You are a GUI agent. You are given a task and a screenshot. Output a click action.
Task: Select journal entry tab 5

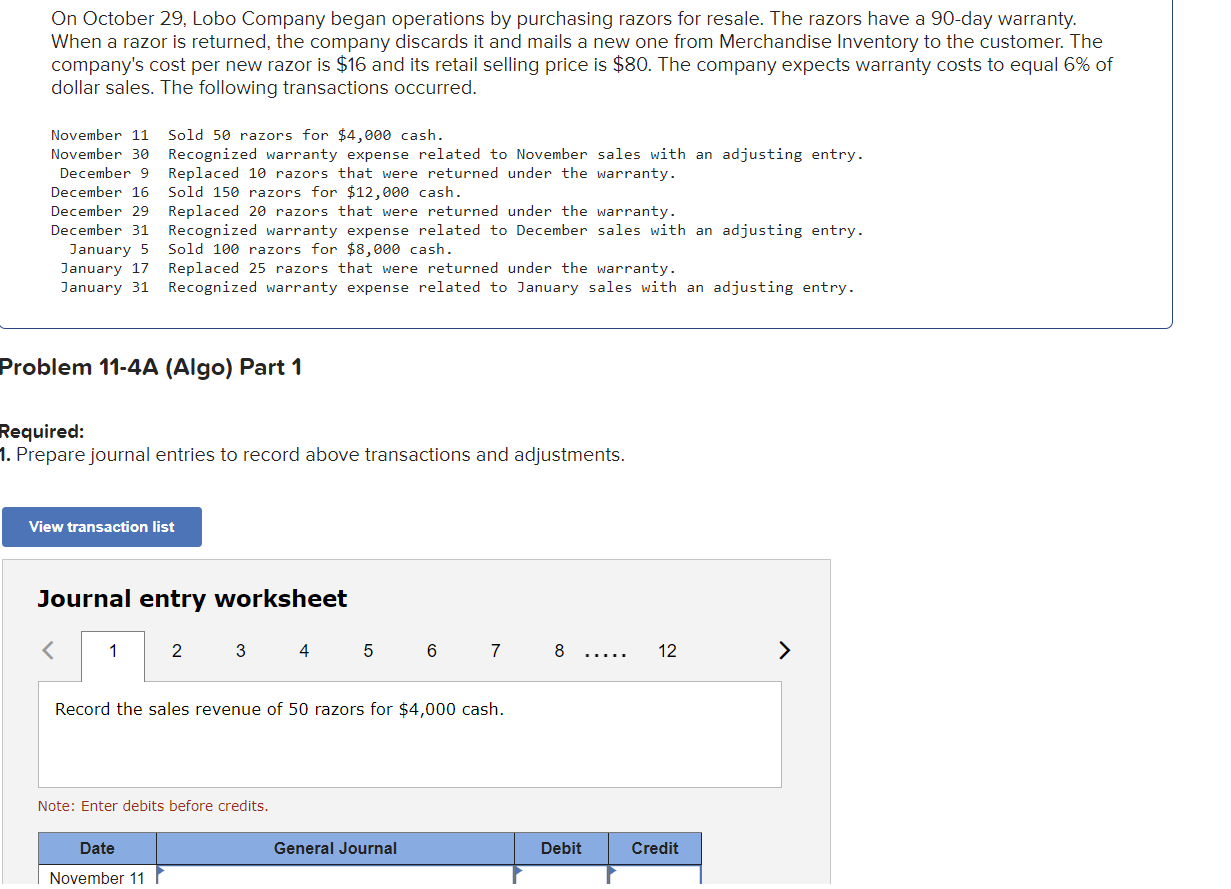point(367,650)
